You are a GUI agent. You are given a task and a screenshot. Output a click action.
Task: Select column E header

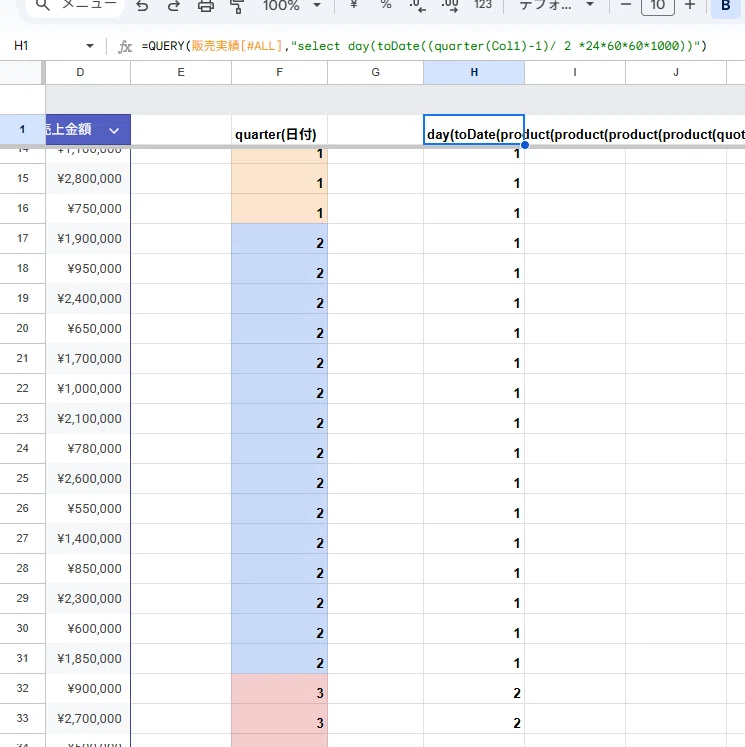pyautogui.click(x=181, y=72)
